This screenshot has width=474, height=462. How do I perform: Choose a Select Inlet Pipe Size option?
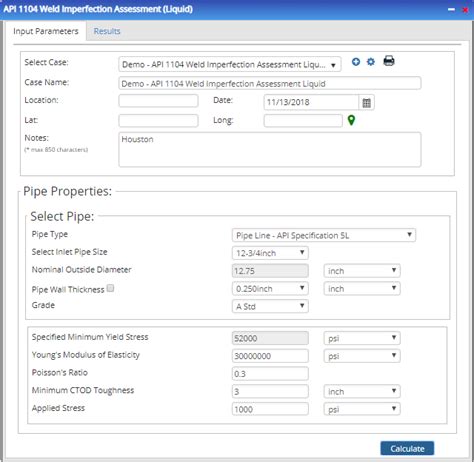(x=270, y=253)
